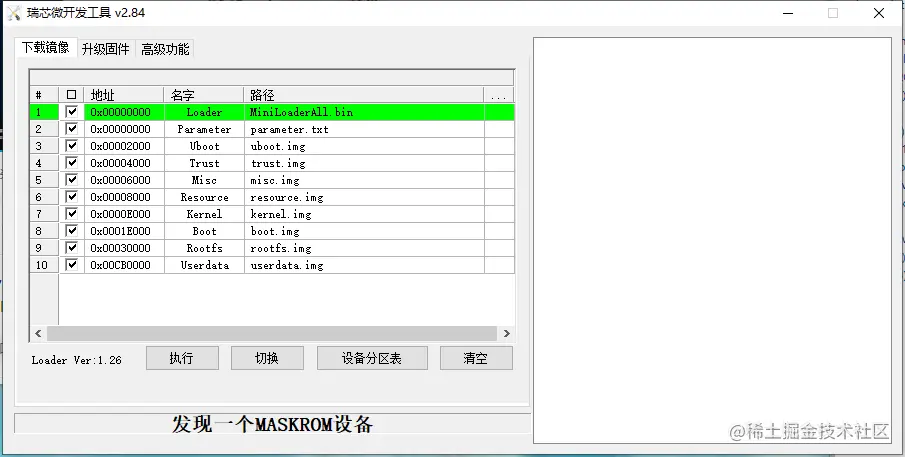Image resolution: width=905 pixels, height=457 pixels.
Task: Click address 0x00004000 cell
Action: 125,163
